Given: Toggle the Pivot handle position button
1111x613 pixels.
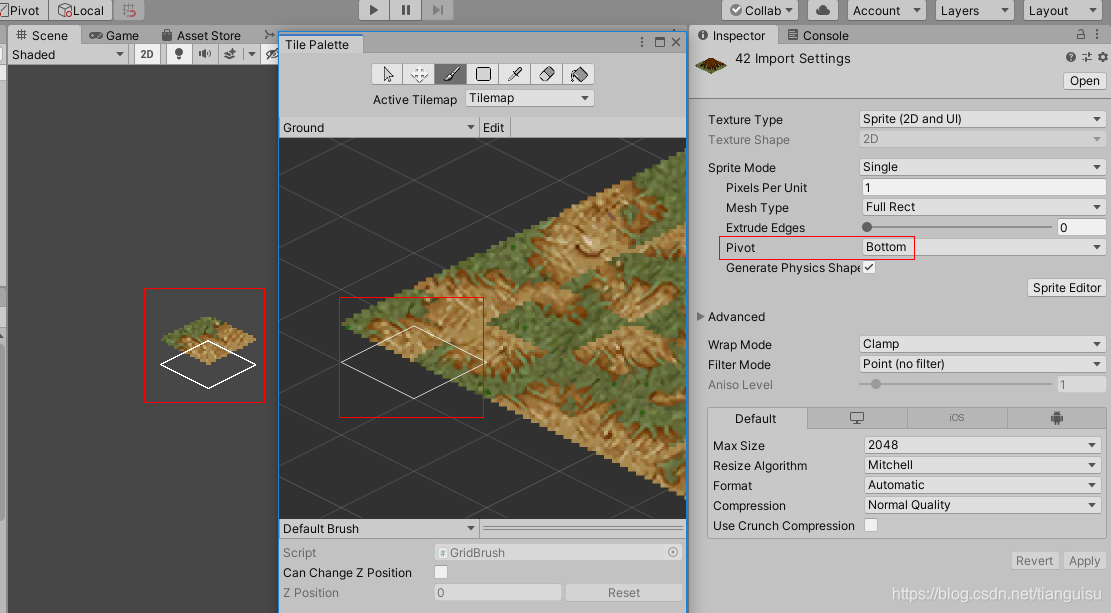Looking at the screenshot, I should (21, 11).
